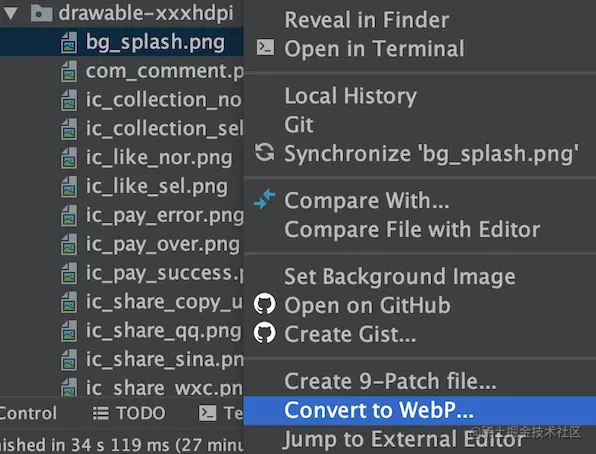Select ic_like_nor.png in project tree
The image size is (596, 454).
[159, 158]
